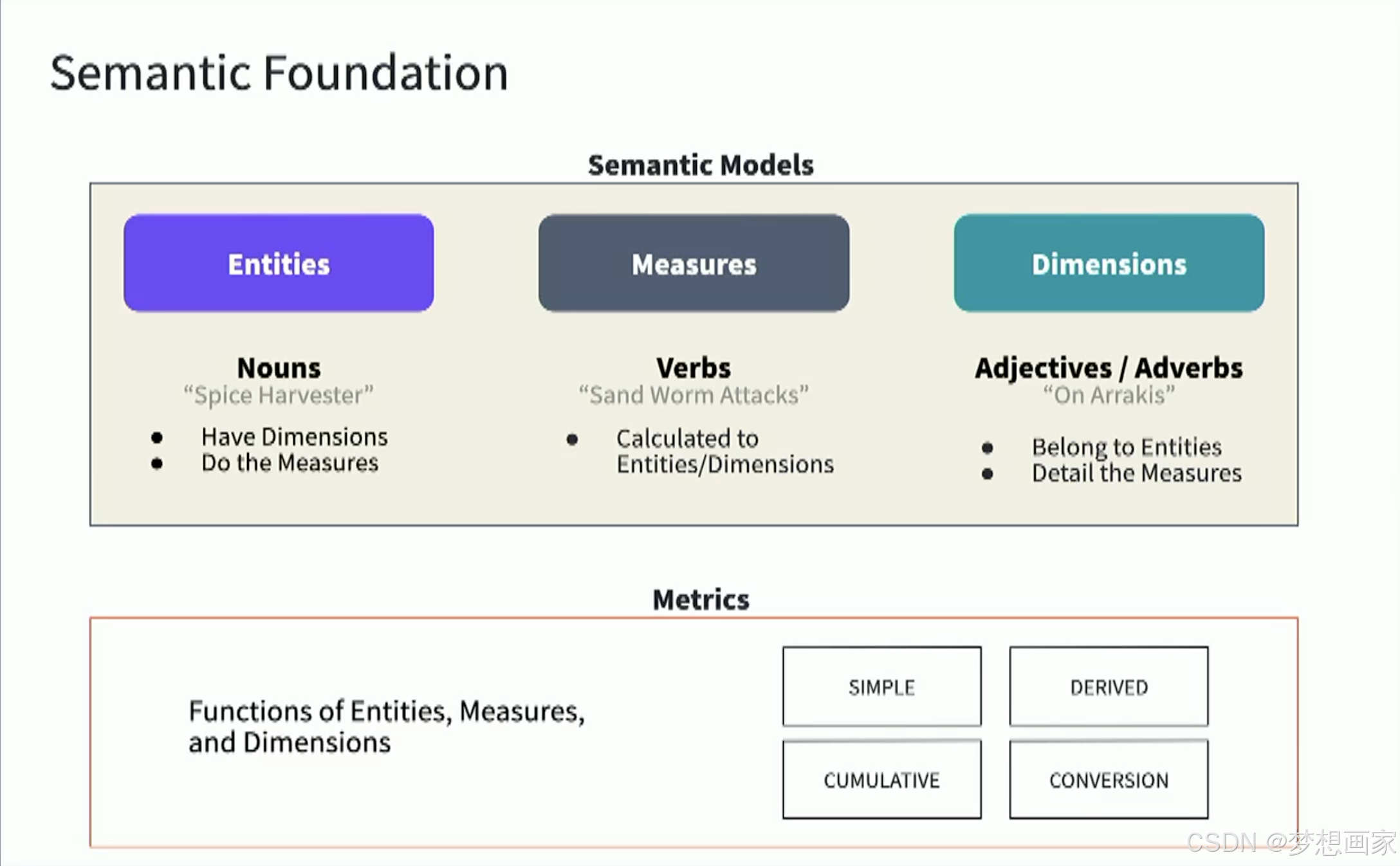1400x866 pixels.
Task: Click the purple Entities box
Action: coord(279,263)
